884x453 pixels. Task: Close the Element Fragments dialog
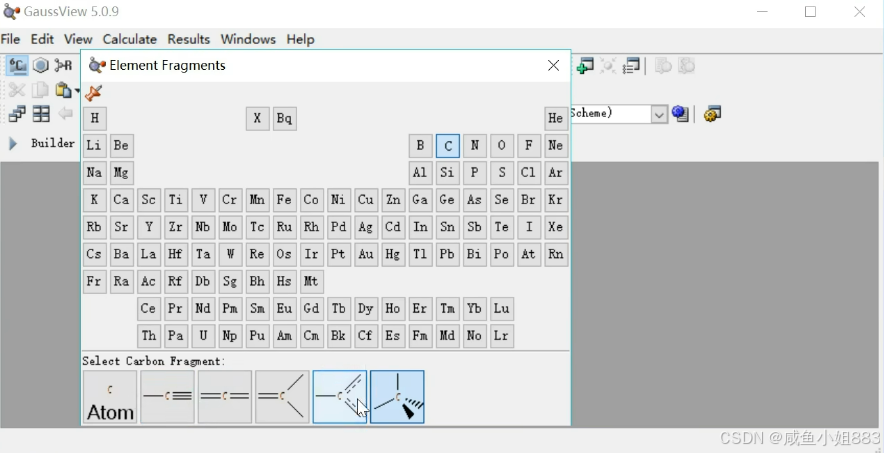[554, 65]
